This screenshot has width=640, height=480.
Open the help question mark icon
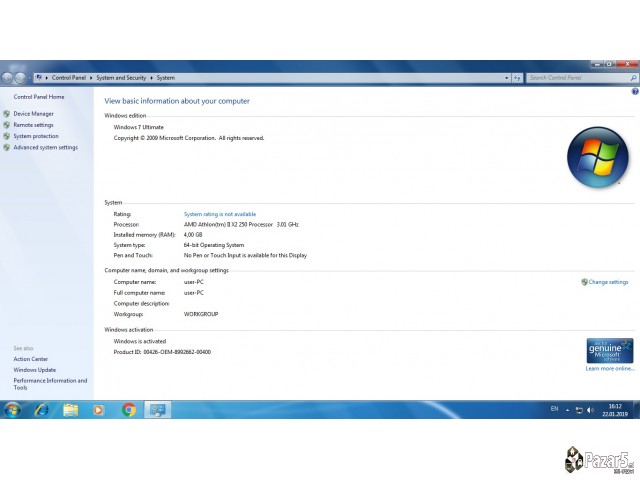click(x=635, y=91)
